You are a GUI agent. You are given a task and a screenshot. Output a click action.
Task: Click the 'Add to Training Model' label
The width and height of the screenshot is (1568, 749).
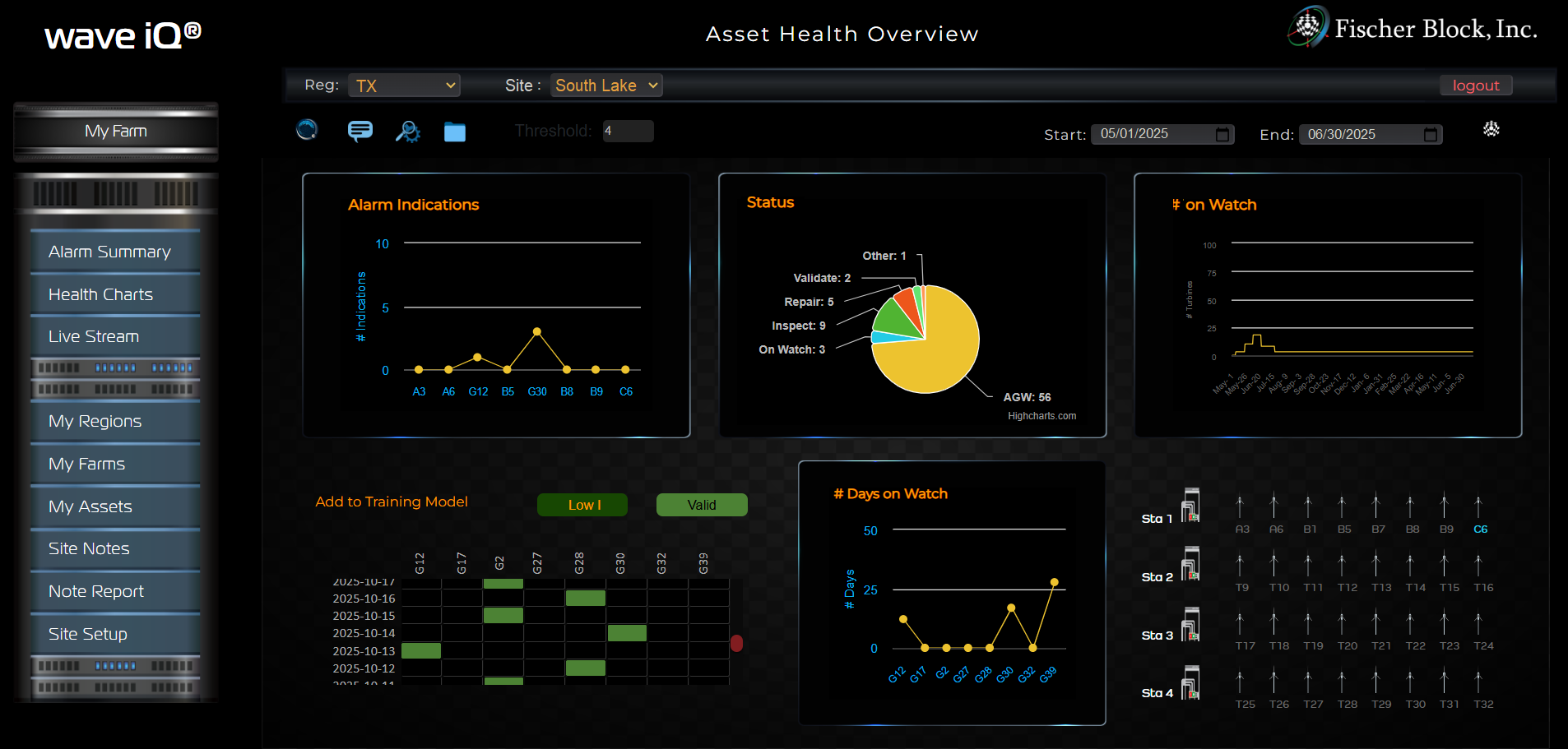pyautogui.click(x=392, y=502)
